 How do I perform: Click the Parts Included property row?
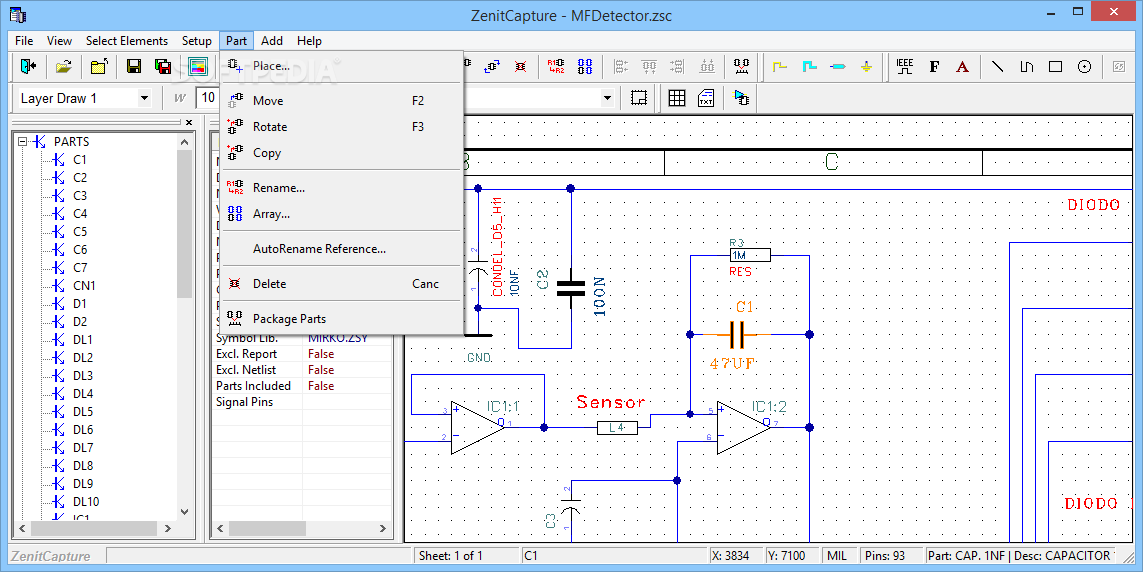303,386
